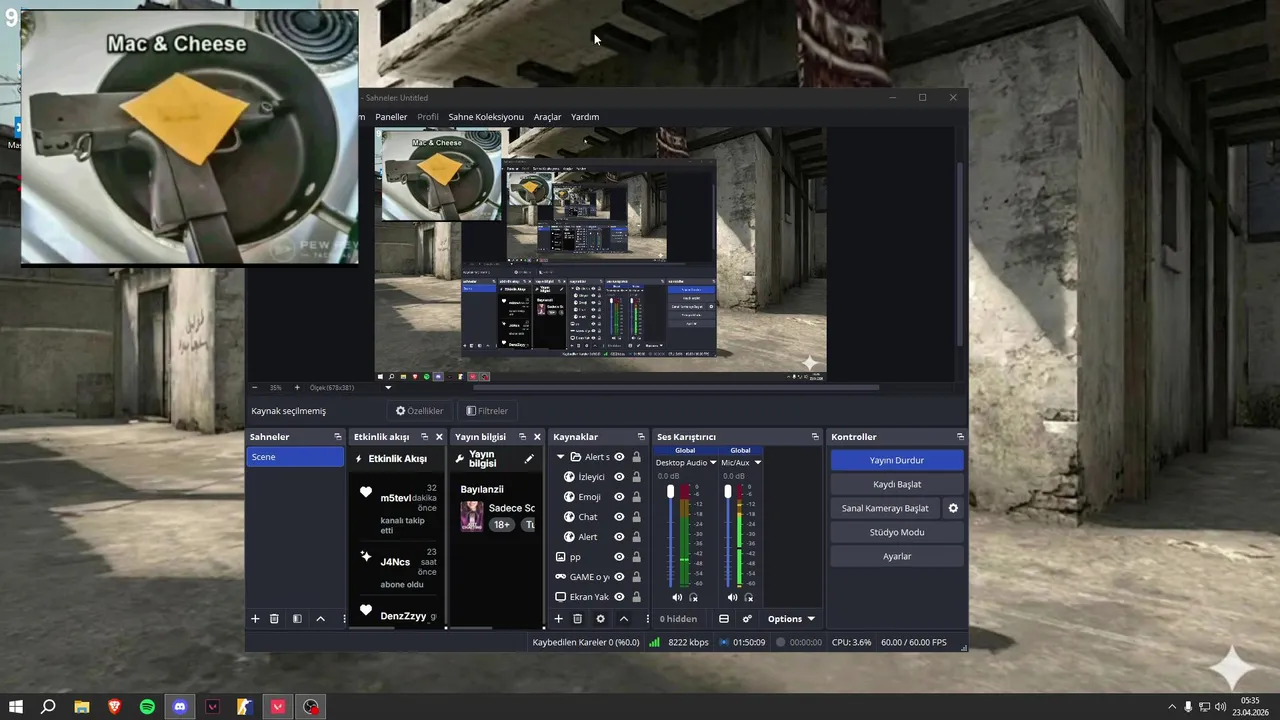Open the mixer Options dropdown

(791, 619)
